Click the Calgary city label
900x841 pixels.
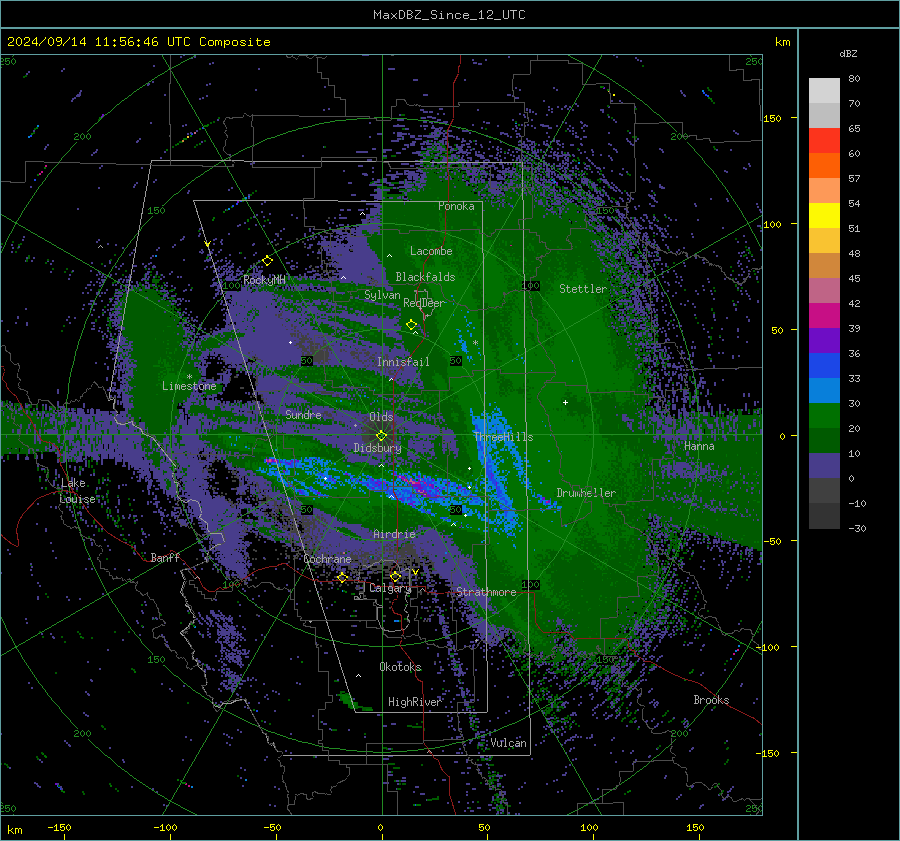coord(390,588)
